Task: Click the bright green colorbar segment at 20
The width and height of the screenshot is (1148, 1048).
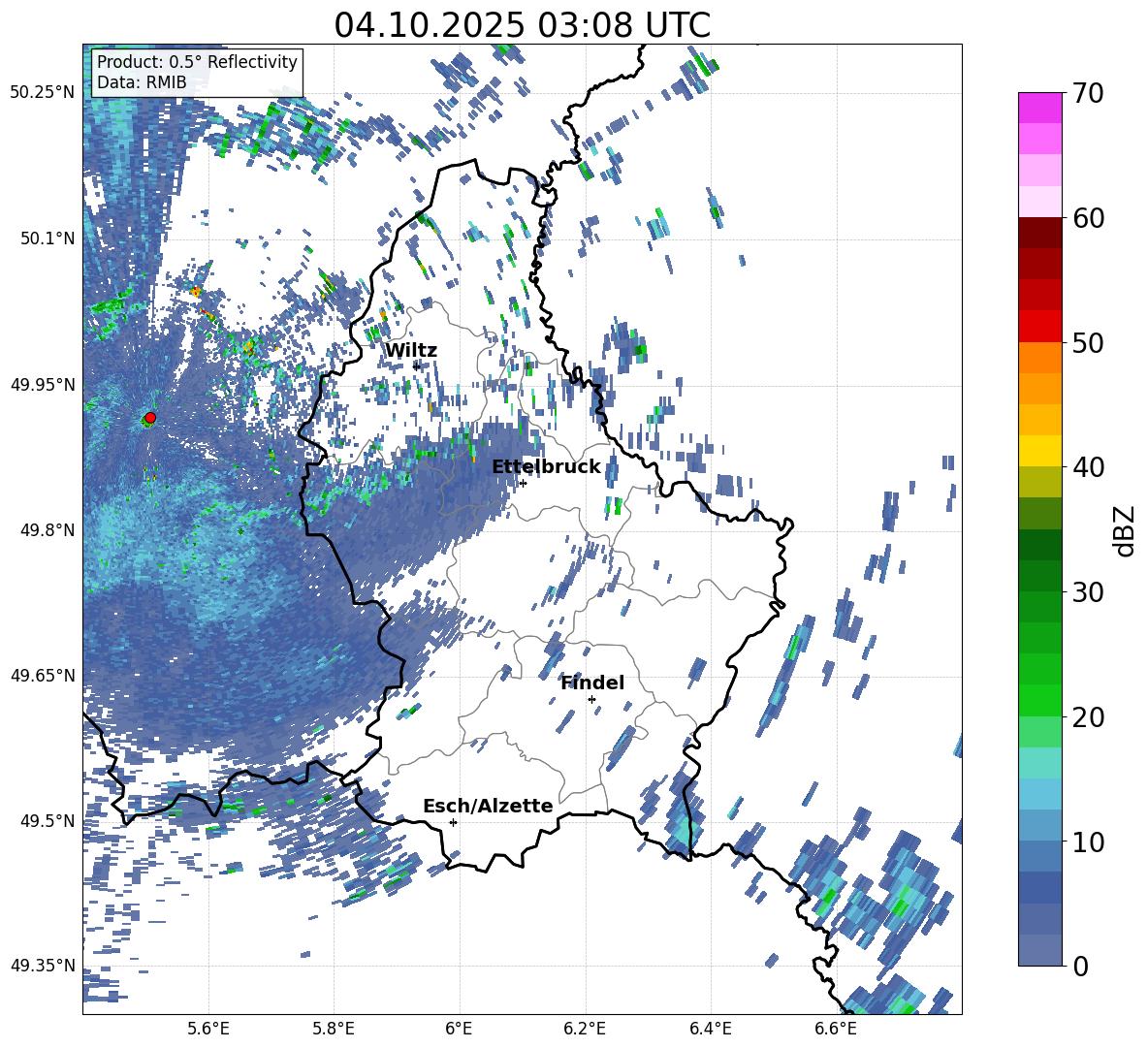Action: [1039, 700]
